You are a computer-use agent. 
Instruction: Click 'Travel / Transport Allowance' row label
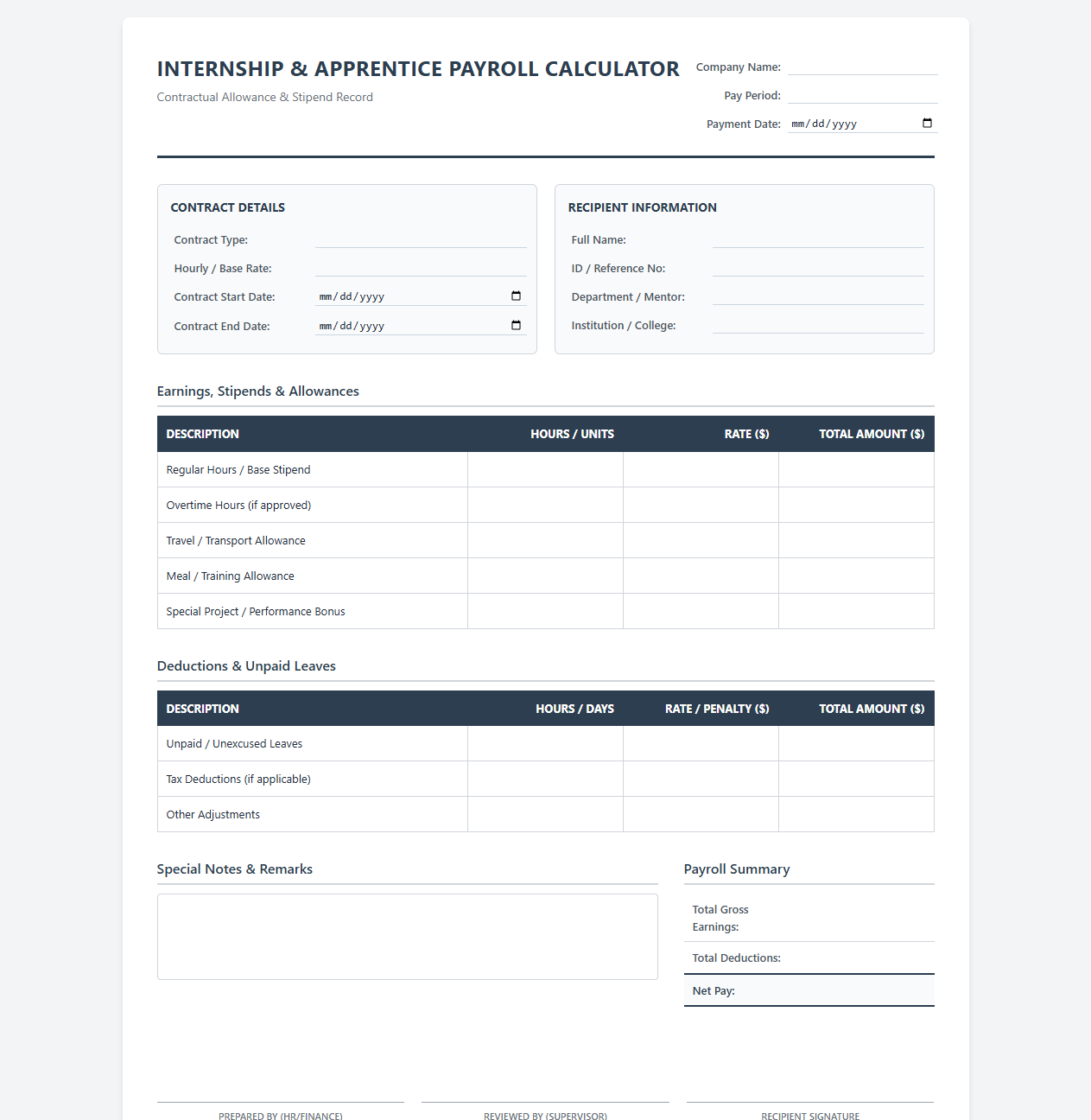236,540
